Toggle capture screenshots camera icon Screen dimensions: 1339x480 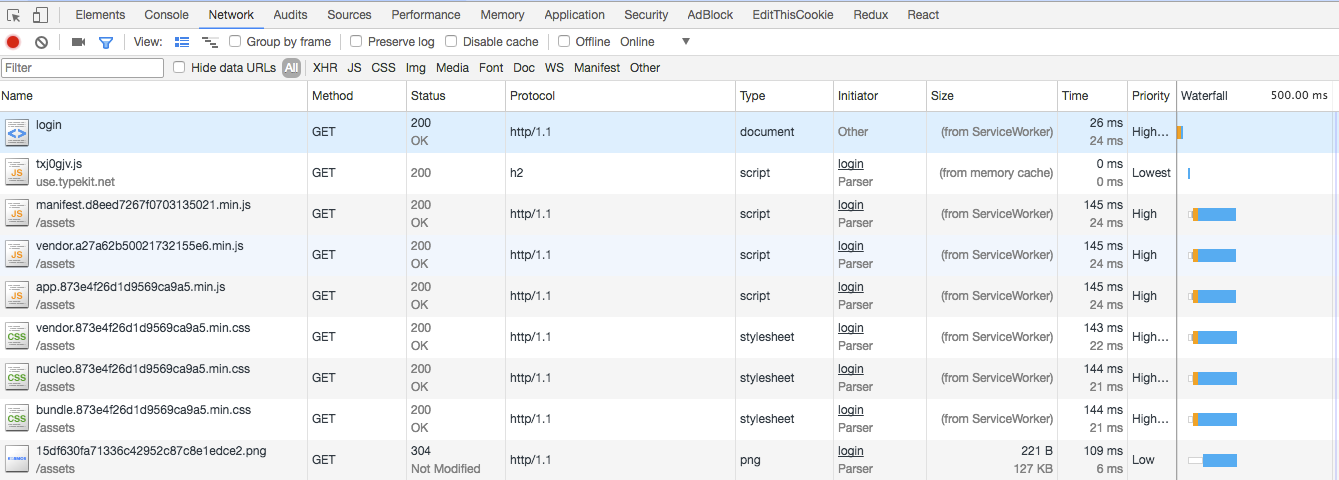pos(78,42)
